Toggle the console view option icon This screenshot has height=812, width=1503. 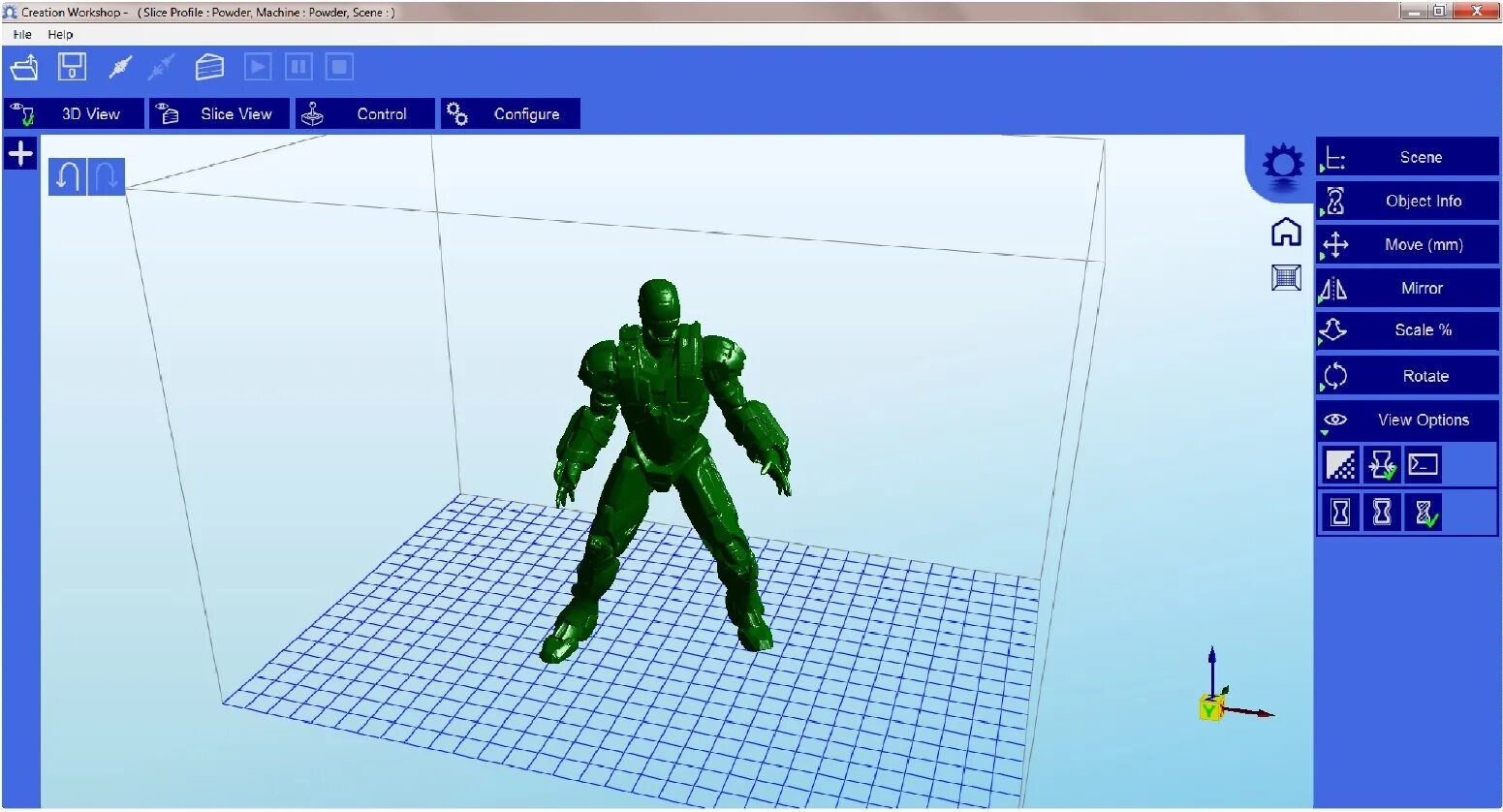coord(1424,465)
